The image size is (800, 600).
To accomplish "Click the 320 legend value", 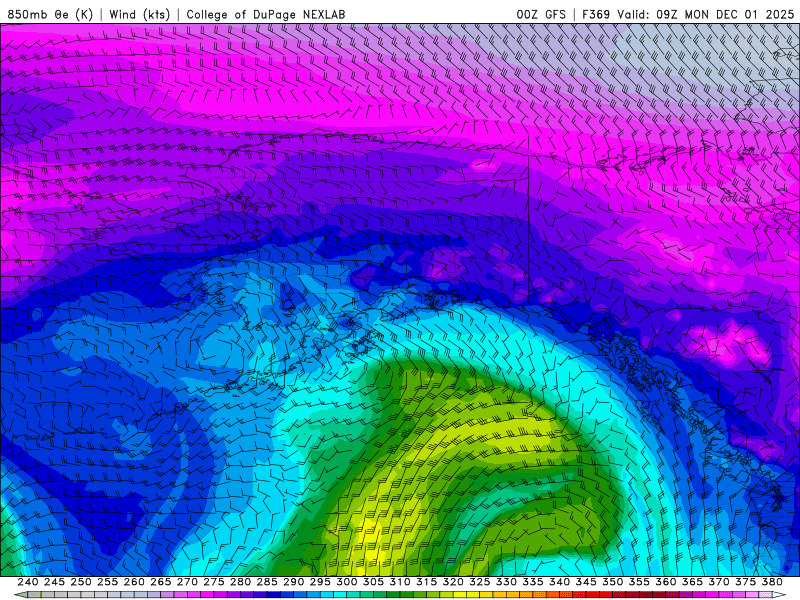I will [453, 582].
